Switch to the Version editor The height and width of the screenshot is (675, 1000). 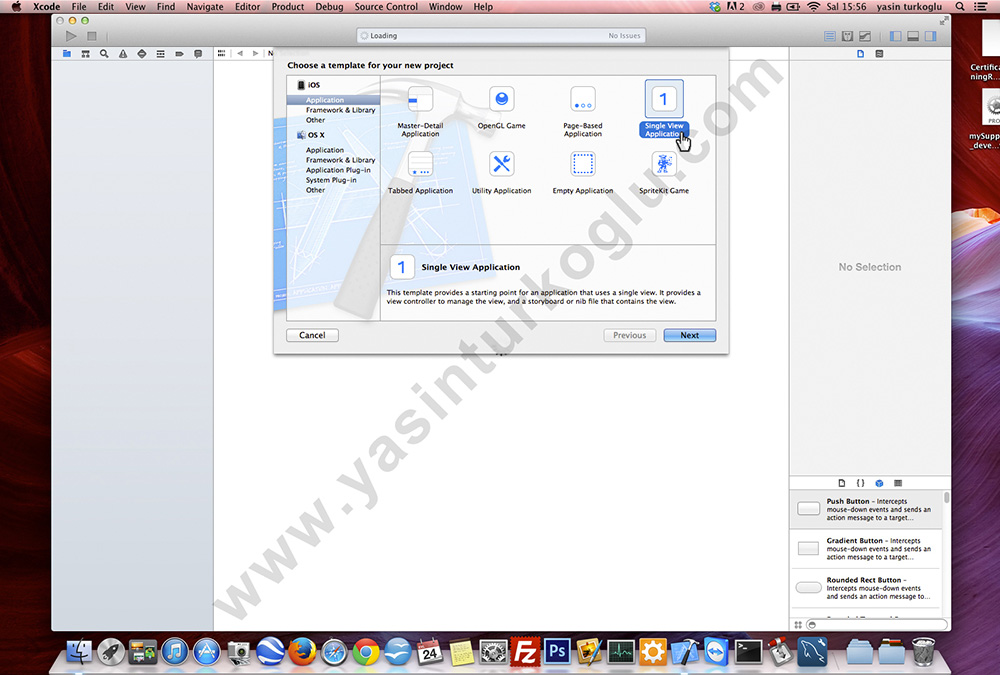865,36
